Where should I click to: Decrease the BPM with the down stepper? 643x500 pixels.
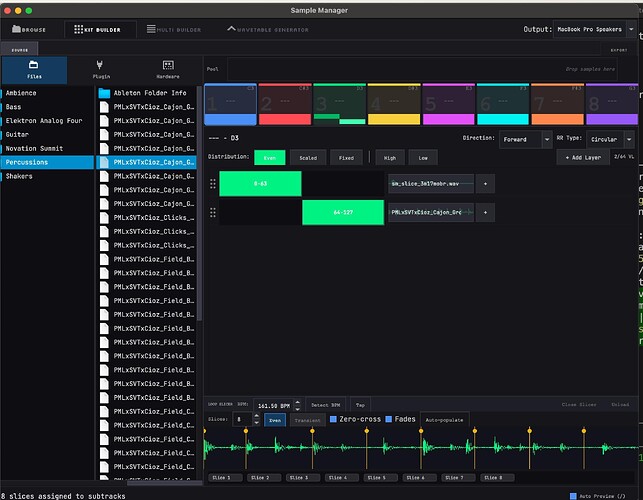[x=298, y=409]
